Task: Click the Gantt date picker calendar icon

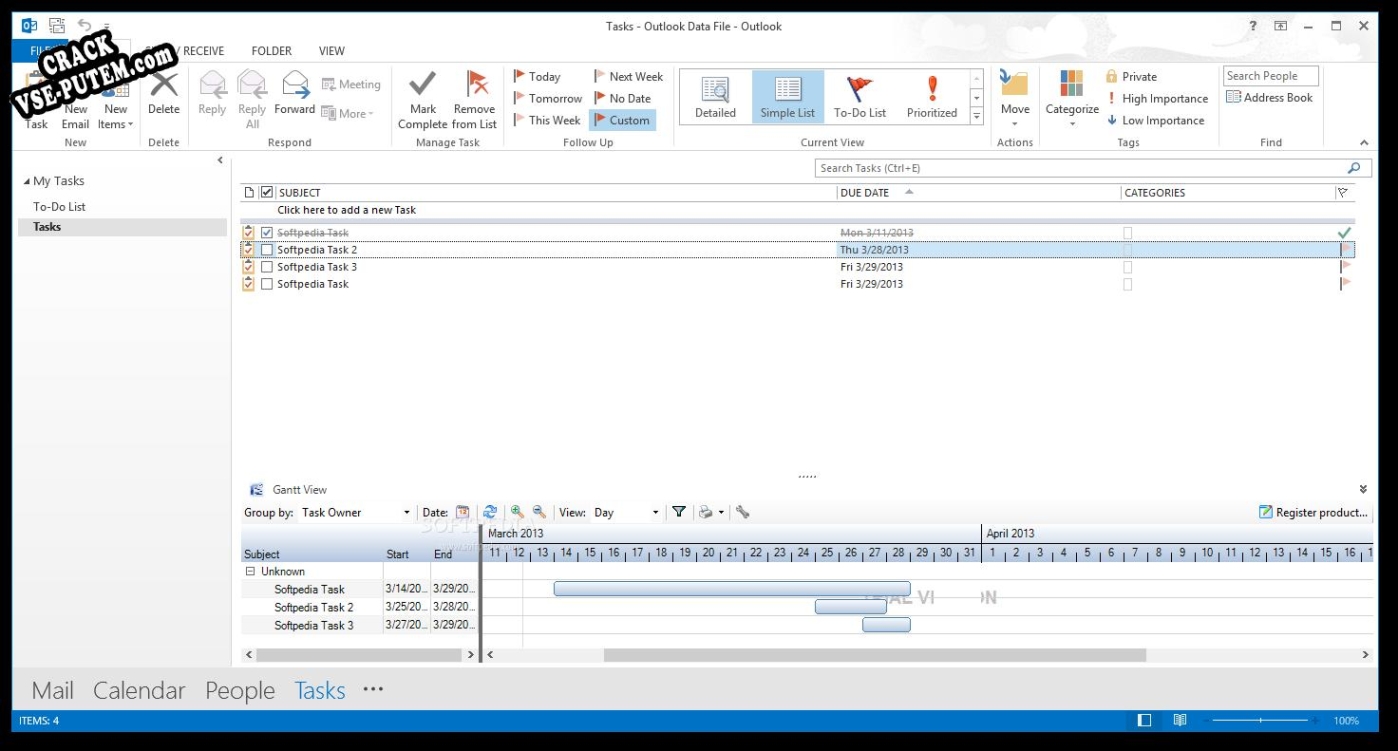Action: tap(462, 512)
